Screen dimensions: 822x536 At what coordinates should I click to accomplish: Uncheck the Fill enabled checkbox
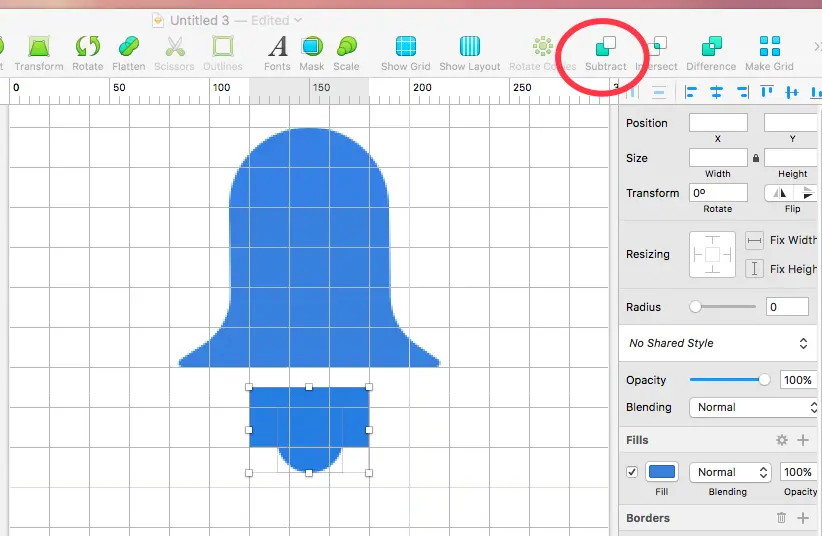(632, 472)
